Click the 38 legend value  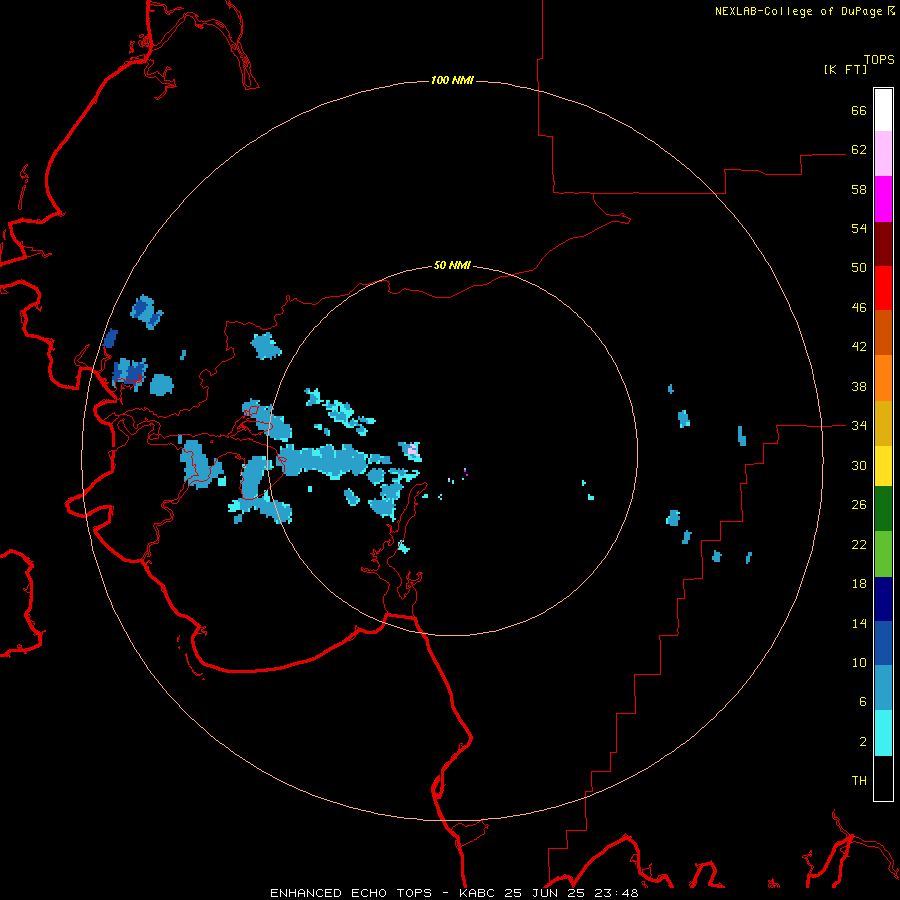(859, 386)
